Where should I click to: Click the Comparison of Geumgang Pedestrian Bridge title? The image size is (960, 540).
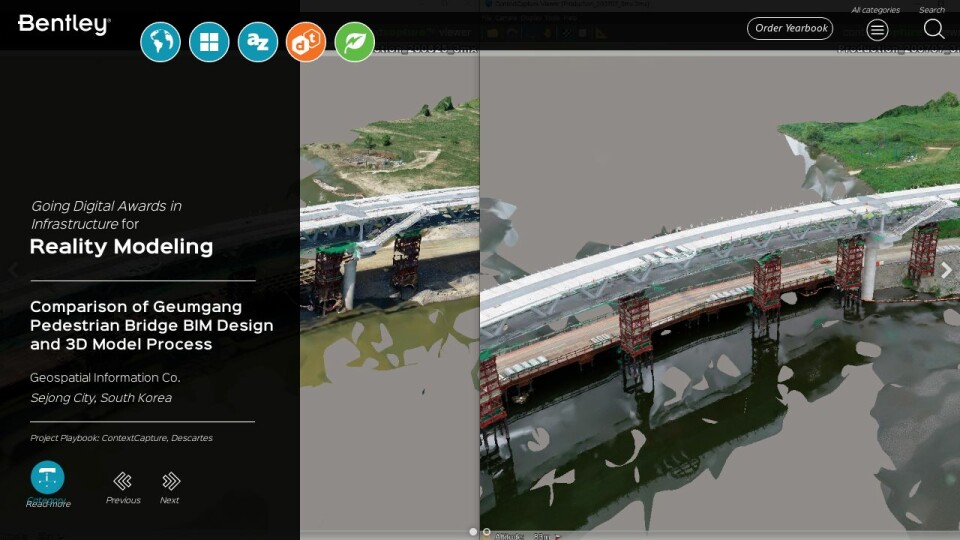click(x=152, y=325)
